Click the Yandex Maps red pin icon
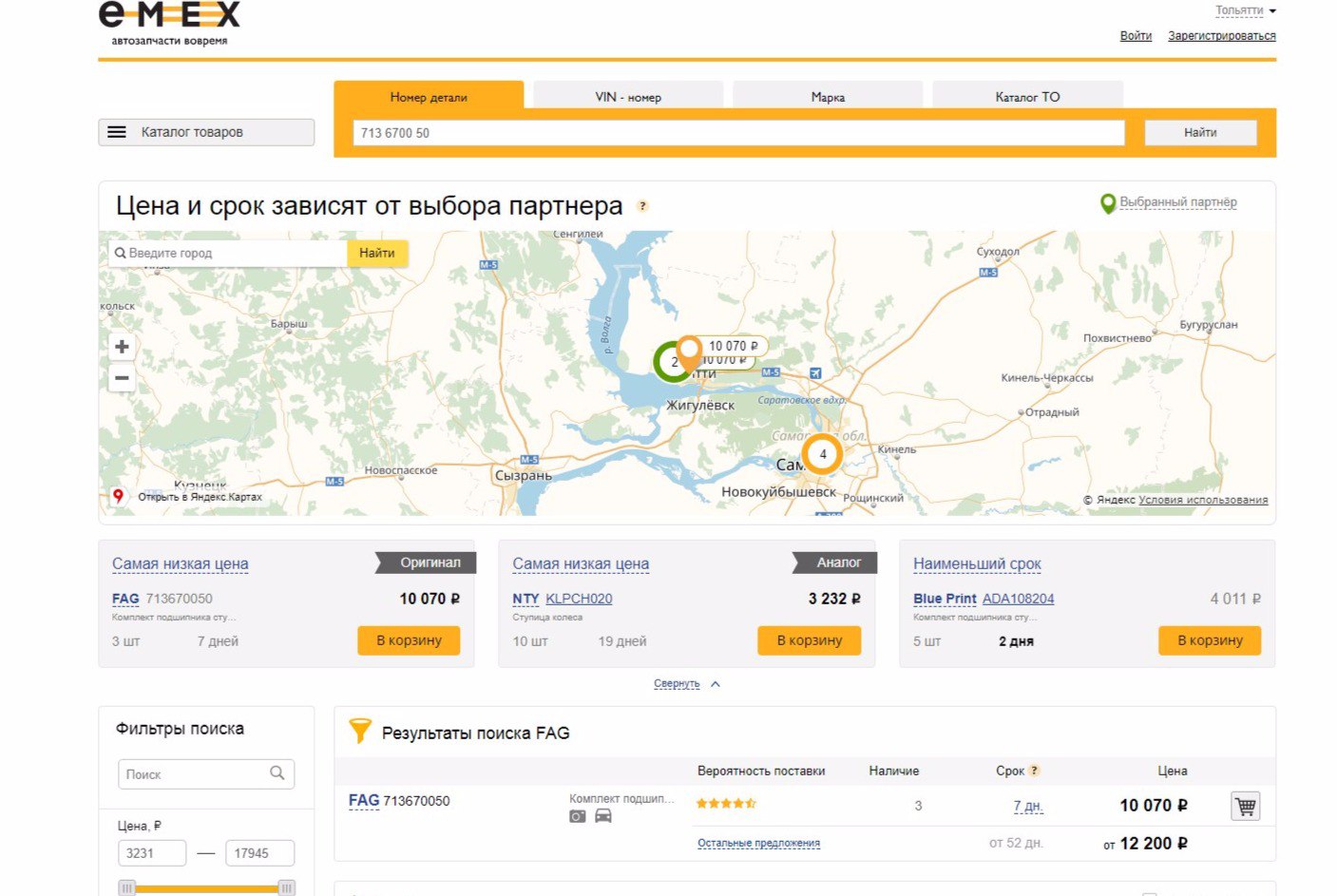The image size is (1337, 896). coord(118,496)
